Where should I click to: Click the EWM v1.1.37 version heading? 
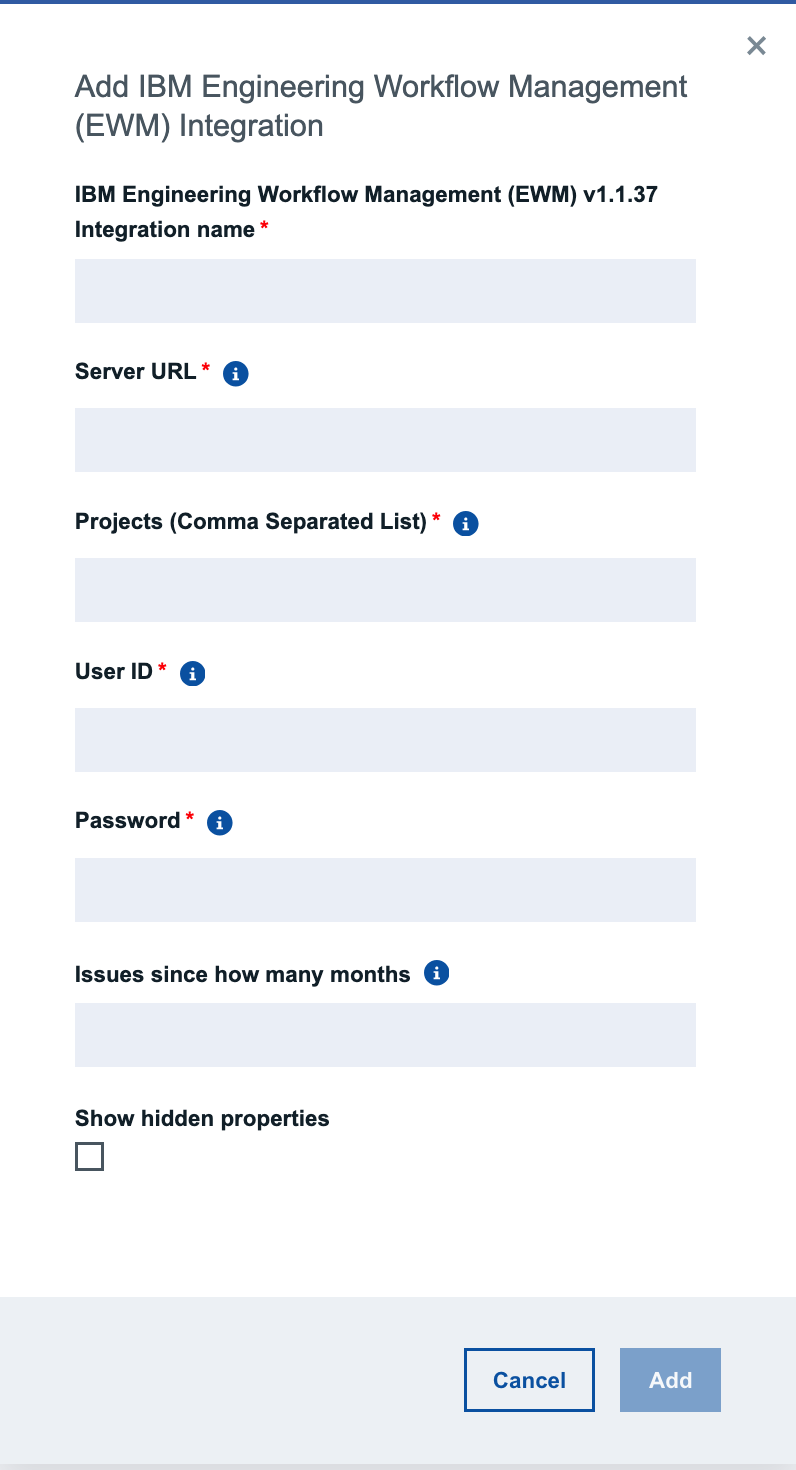[x=366, y=194]
